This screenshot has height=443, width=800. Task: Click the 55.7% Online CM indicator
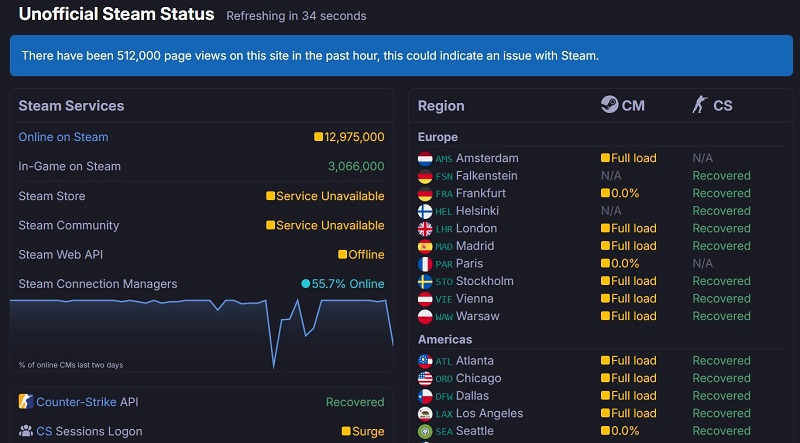(x=343, y=284)
